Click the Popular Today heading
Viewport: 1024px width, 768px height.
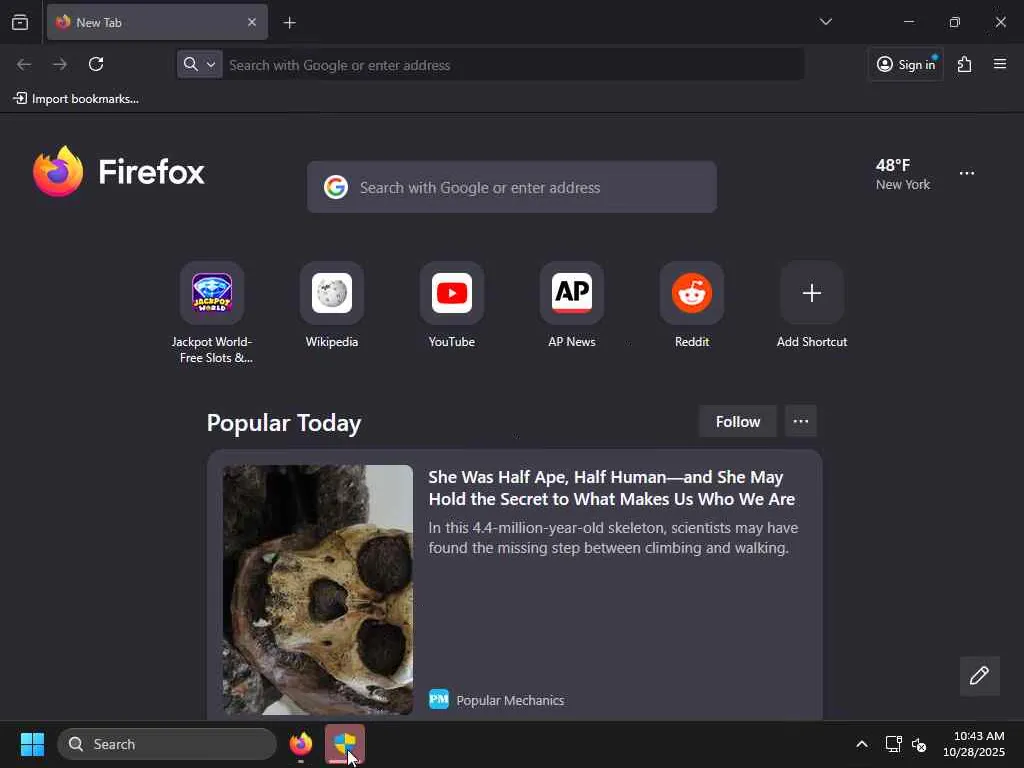click(284, 423)
